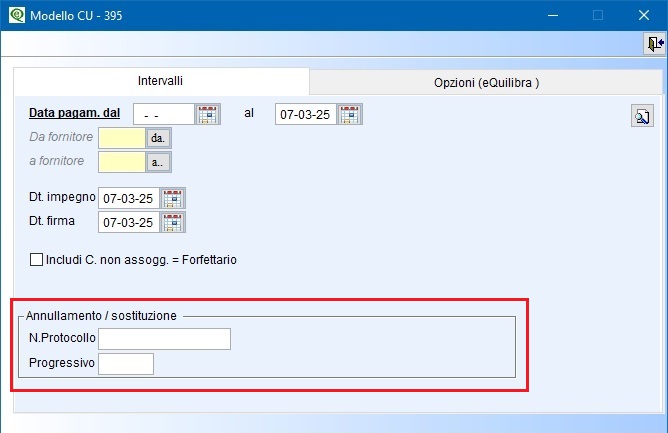Edit the Dt. firma date field
This screenshot has height=433, width=668.
pyautogui.click(x=128, y=222)
